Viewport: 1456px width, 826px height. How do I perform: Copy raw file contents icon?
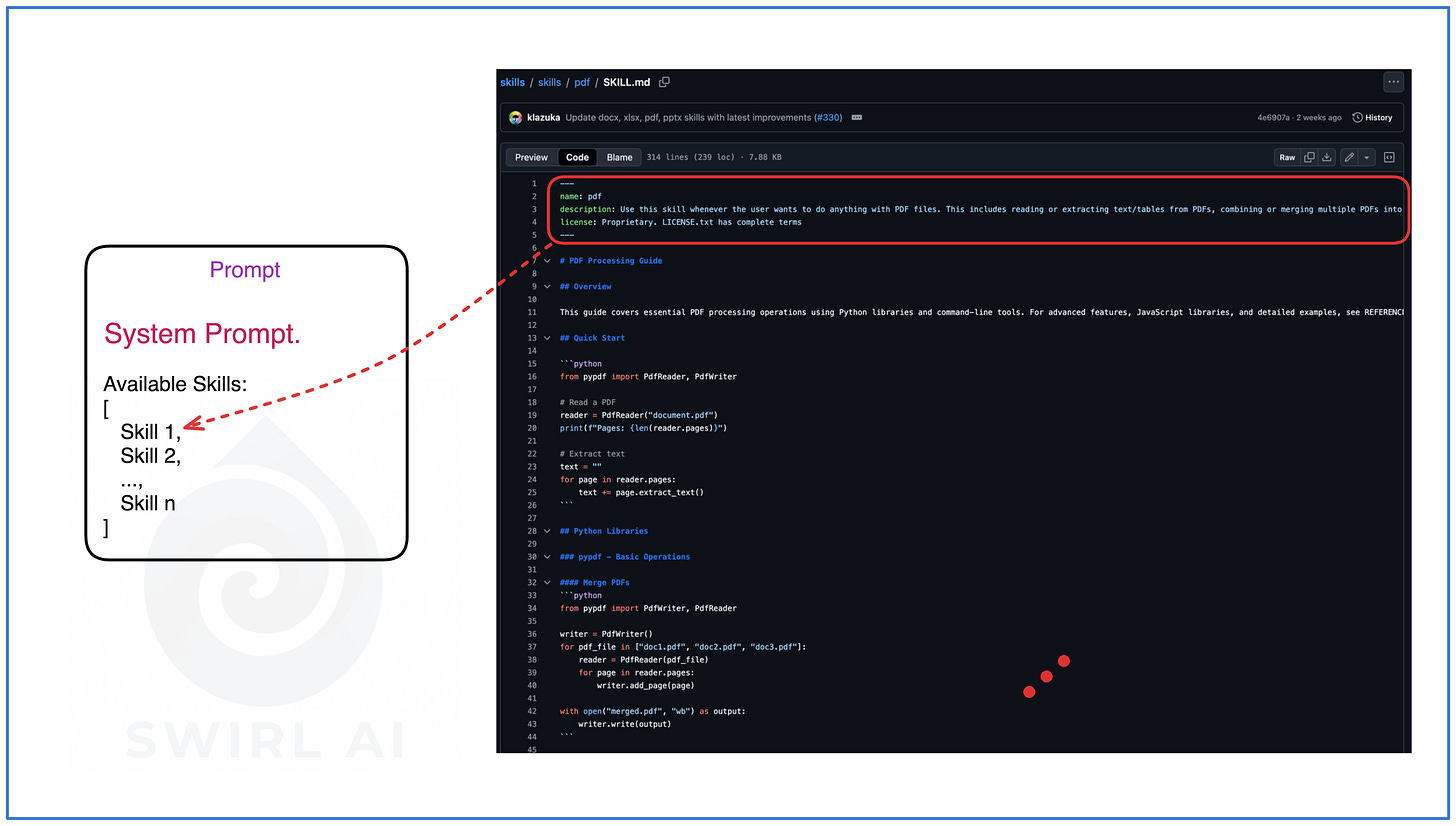click(x=1309, y=157)
